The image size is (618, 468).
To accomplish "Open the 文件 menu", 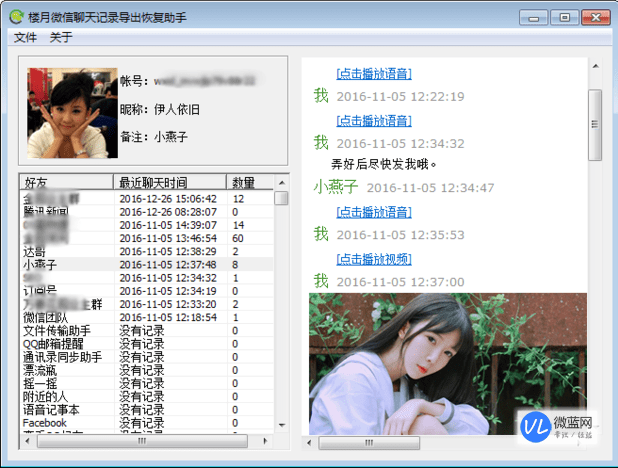I will (x=25, y=37).
